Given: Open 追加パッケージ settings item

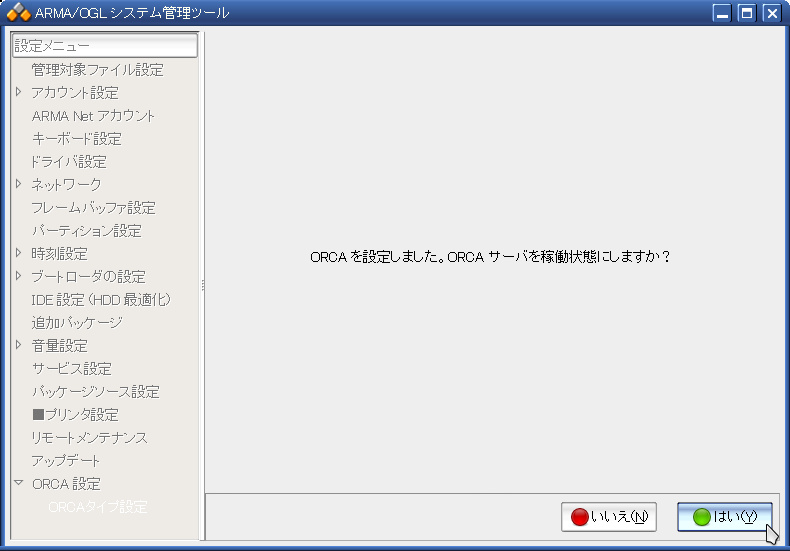Looking at the screenshot, I should (77, 323).
